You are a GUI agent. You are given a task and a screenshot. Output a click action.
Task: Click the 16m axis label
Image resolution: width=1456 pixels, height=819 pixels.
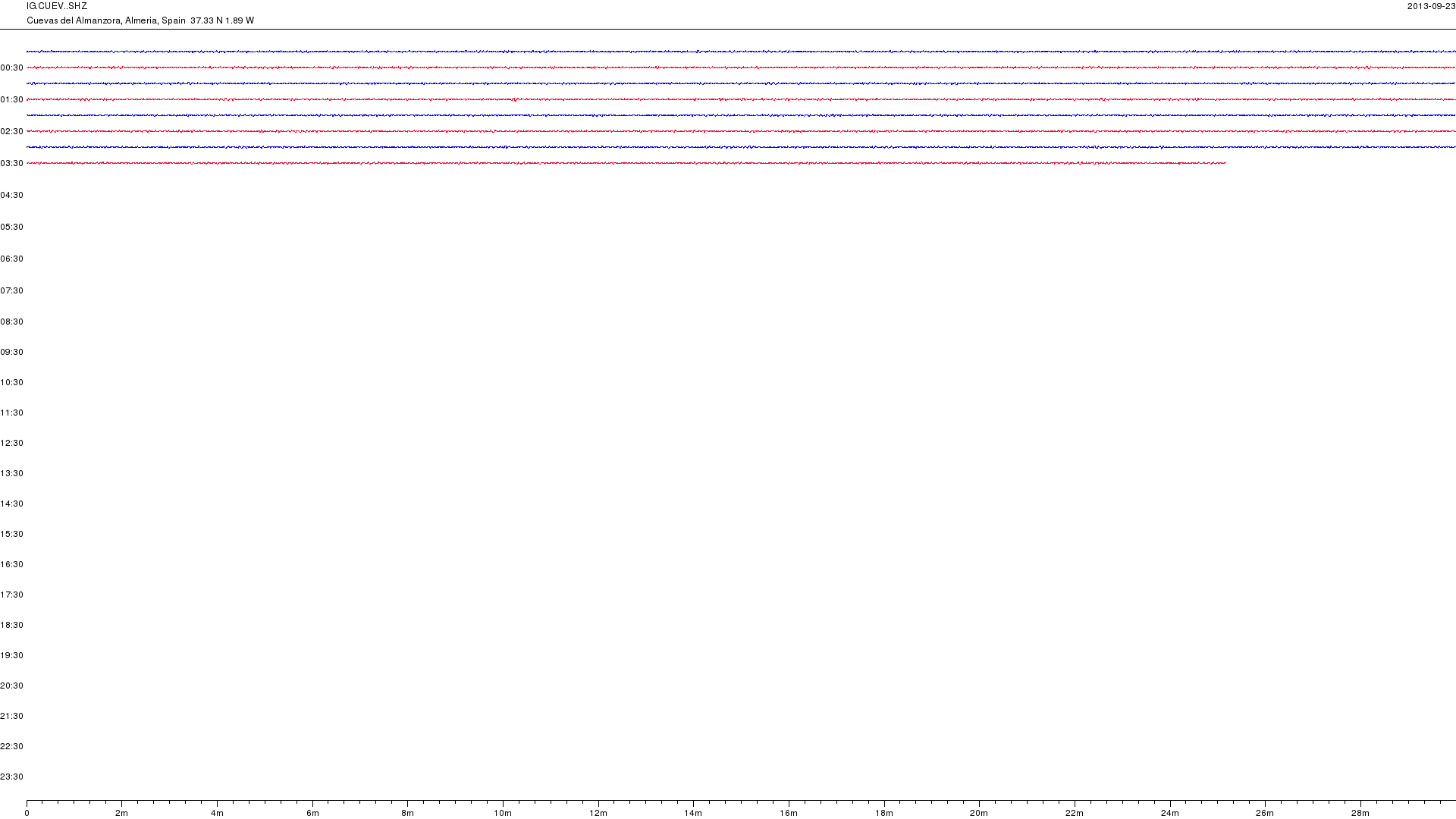789,814
